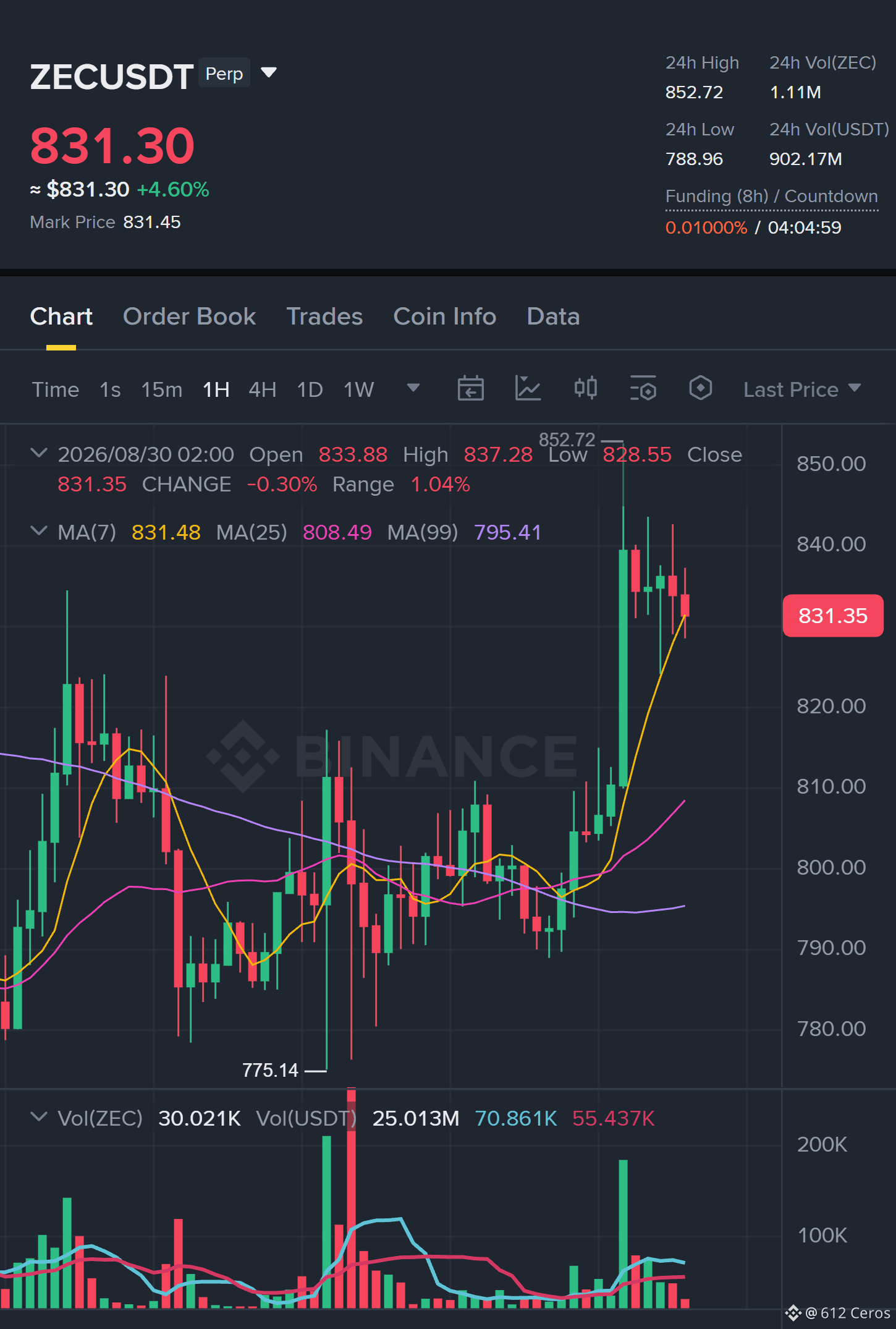Collapse the OHLC candle info row

38,453
